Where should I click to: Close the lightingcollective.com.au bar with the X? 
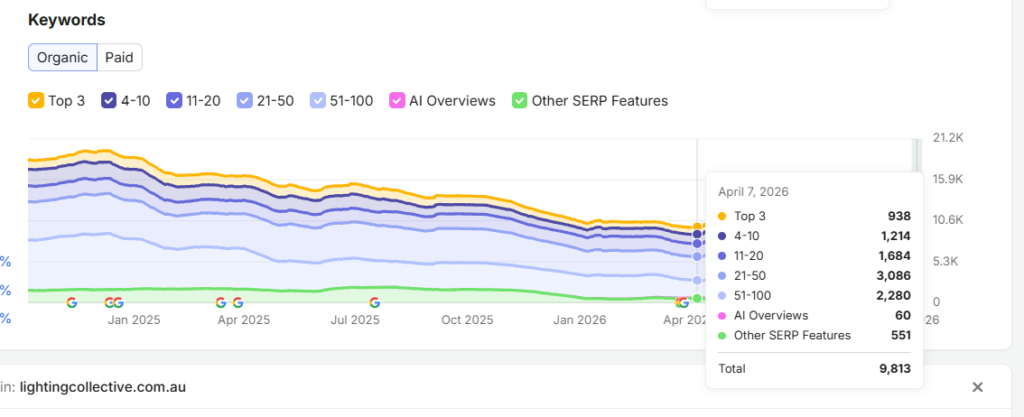click(978, 387)
